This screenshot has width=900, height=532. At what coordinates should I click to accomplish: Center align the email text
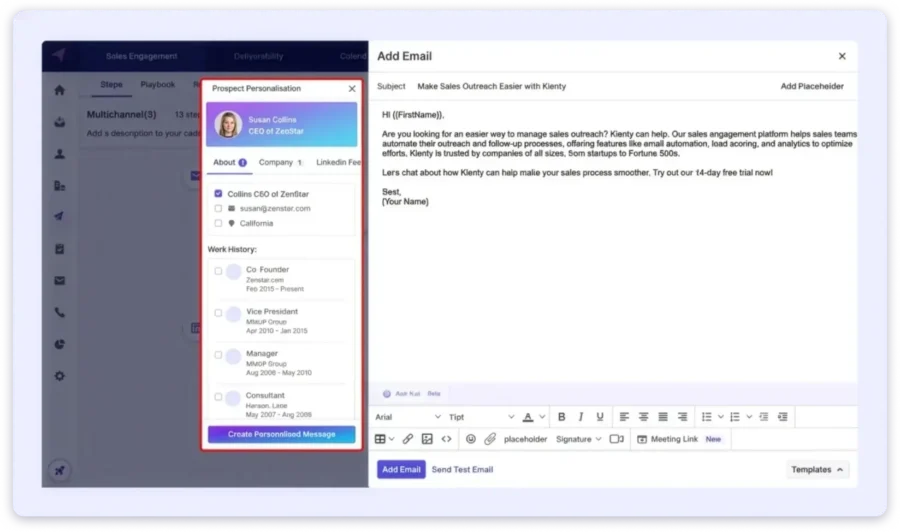click(x=643, y=417)
